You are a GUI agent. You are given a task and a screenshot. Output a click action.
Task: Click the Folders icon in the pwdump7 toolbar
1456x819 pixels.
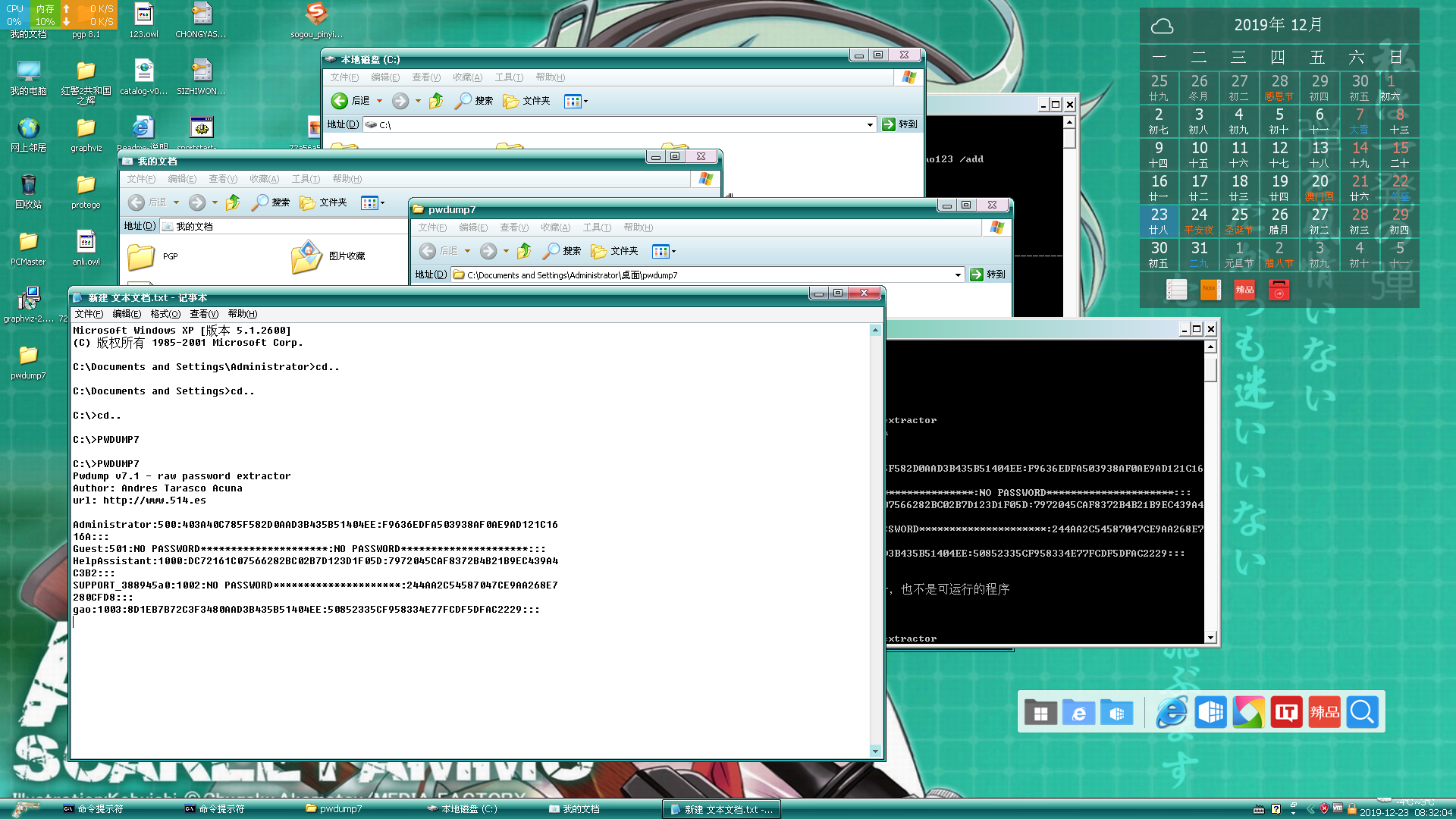point(599,251)
